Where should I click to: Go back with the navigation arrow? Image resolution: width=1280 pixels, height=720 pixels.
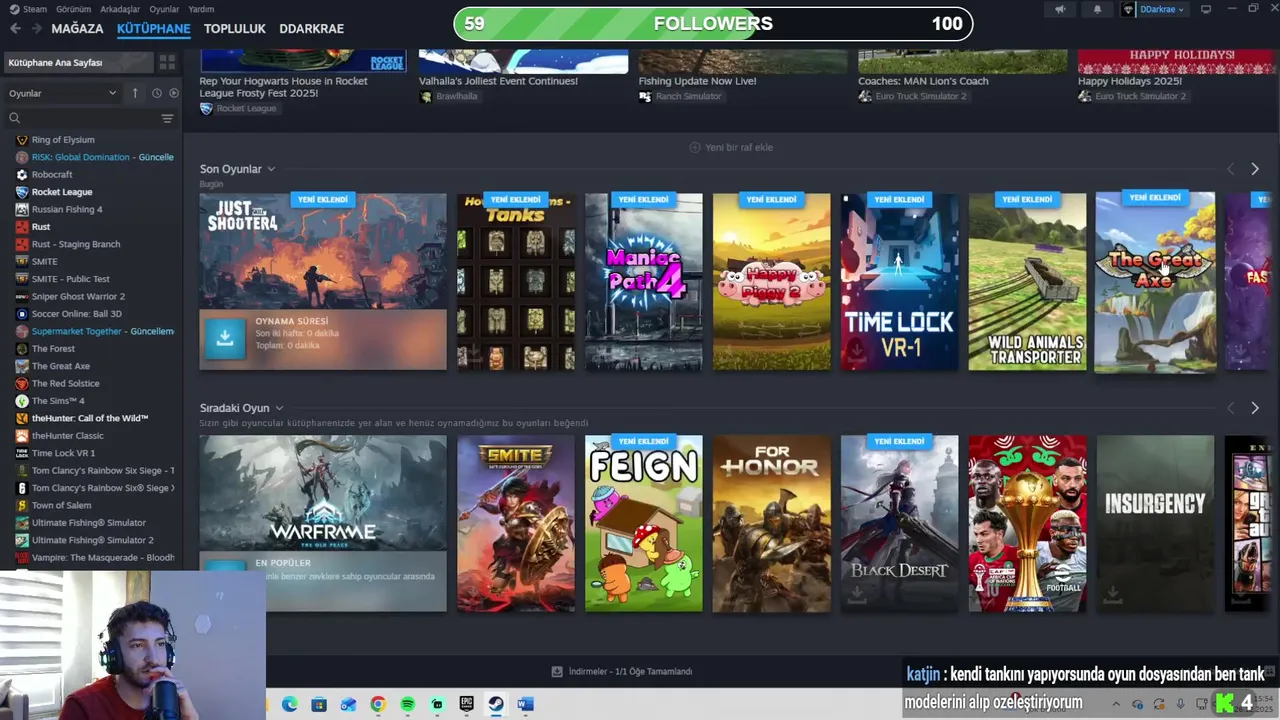pyautogui.click(x=15, y=28)
